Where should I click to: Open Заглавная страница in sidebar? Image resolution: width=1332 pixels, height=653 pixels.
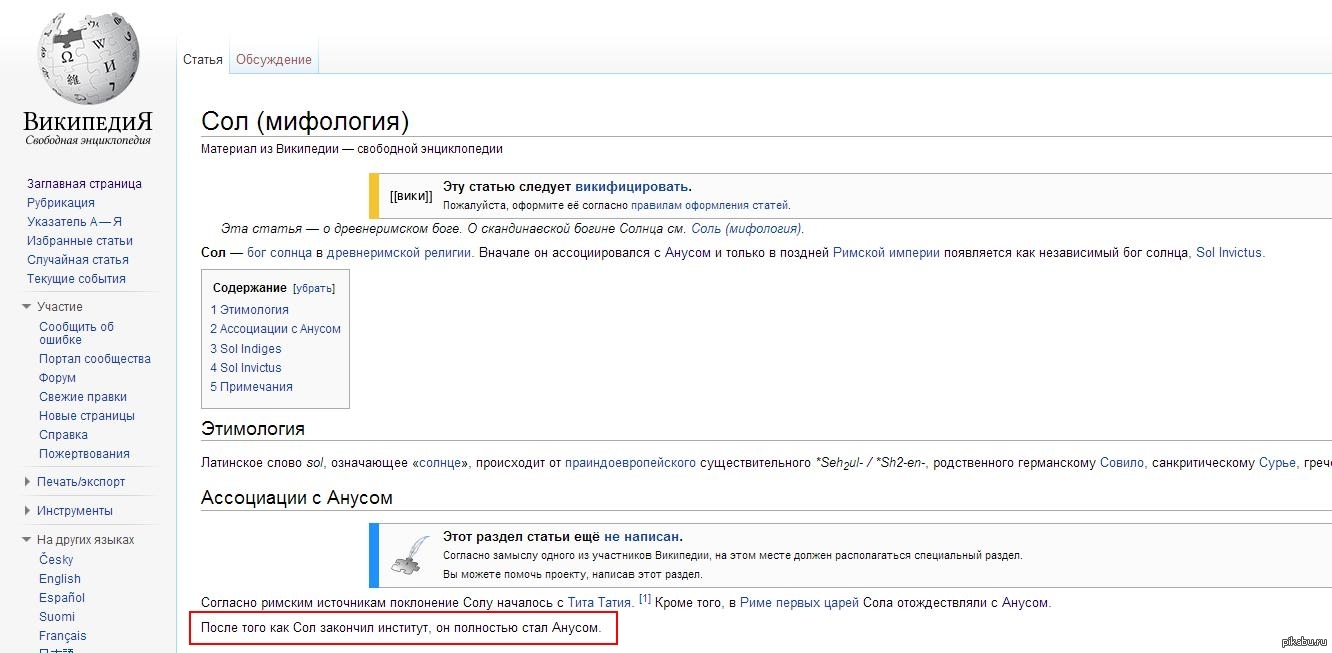click(84, 184)
